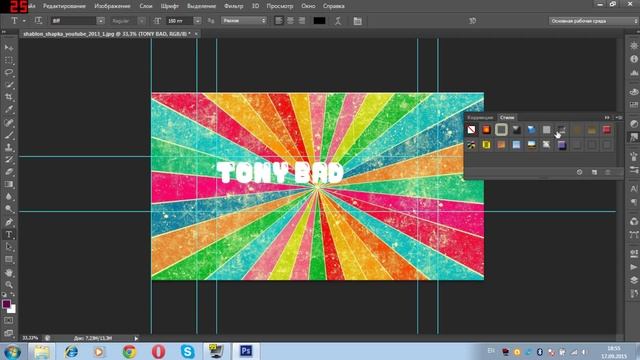Open the Изображение menu
The width and height of the screenshot is (640, 360).
(112, 6)
